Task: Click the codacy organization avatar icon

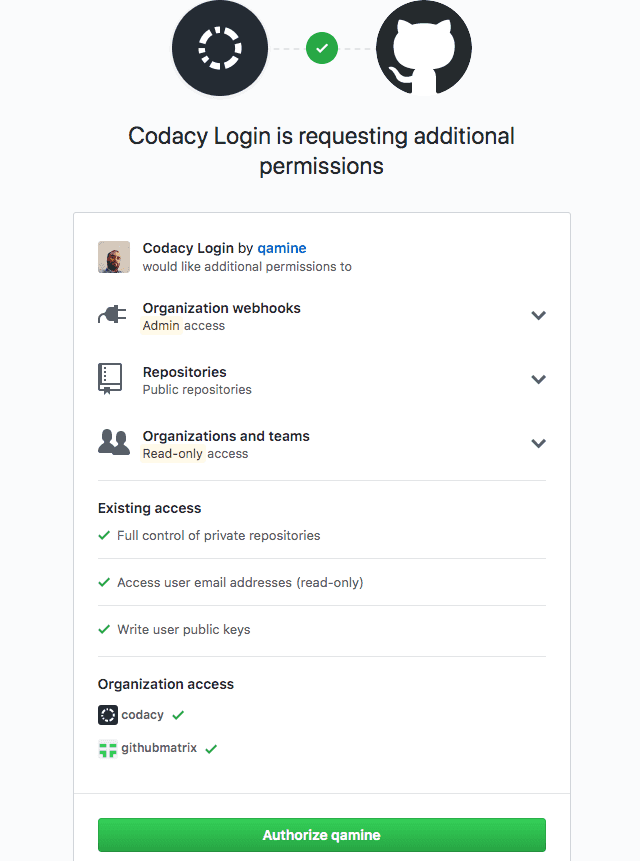Action: pos(107,714)
